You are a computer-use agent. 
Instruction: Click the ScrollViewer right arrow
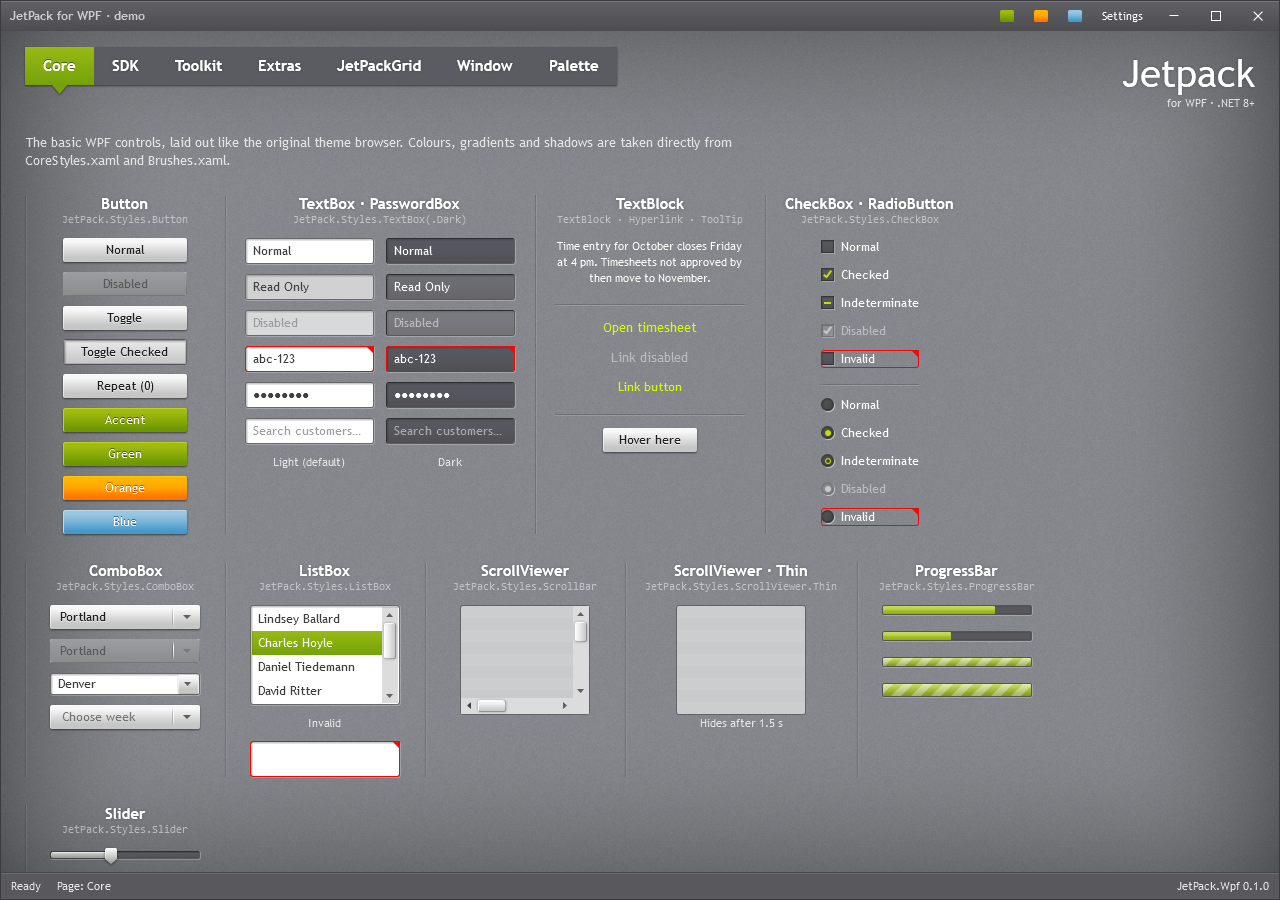(x=565, y=706)
